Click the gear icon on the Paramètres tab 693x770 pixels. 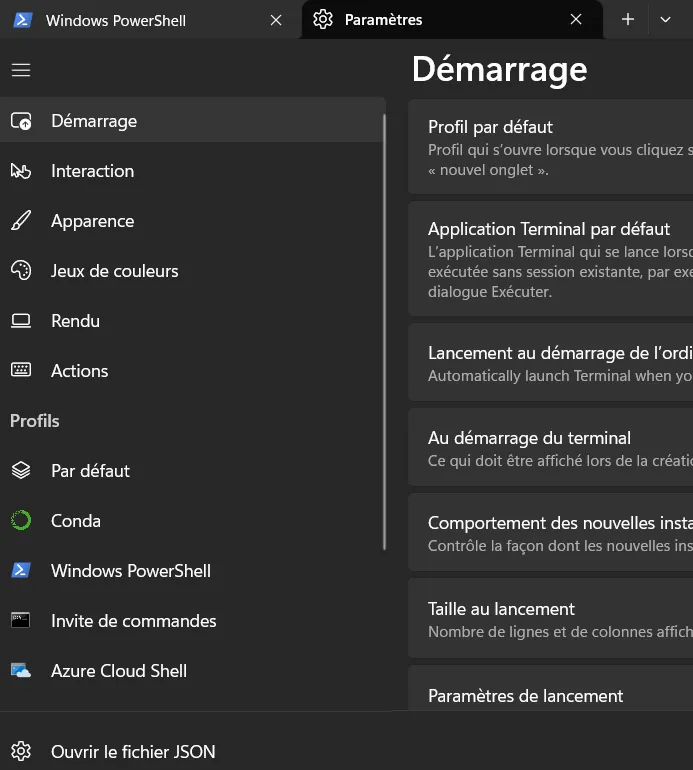click(x=323, y=20)
